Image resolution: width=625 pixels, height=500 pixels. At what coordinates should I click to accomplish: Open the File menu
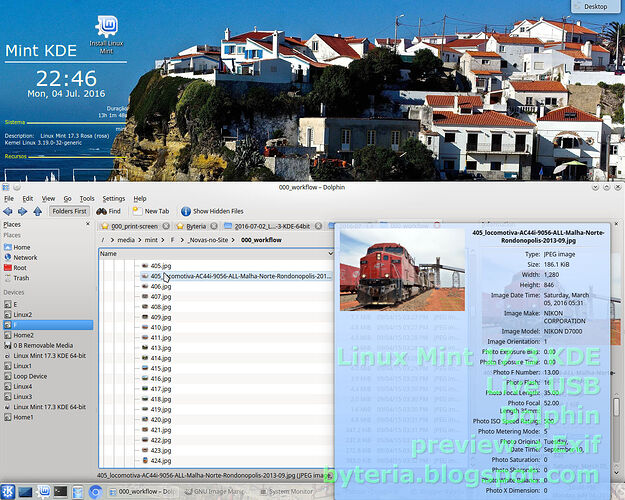[x=9, y=199]
